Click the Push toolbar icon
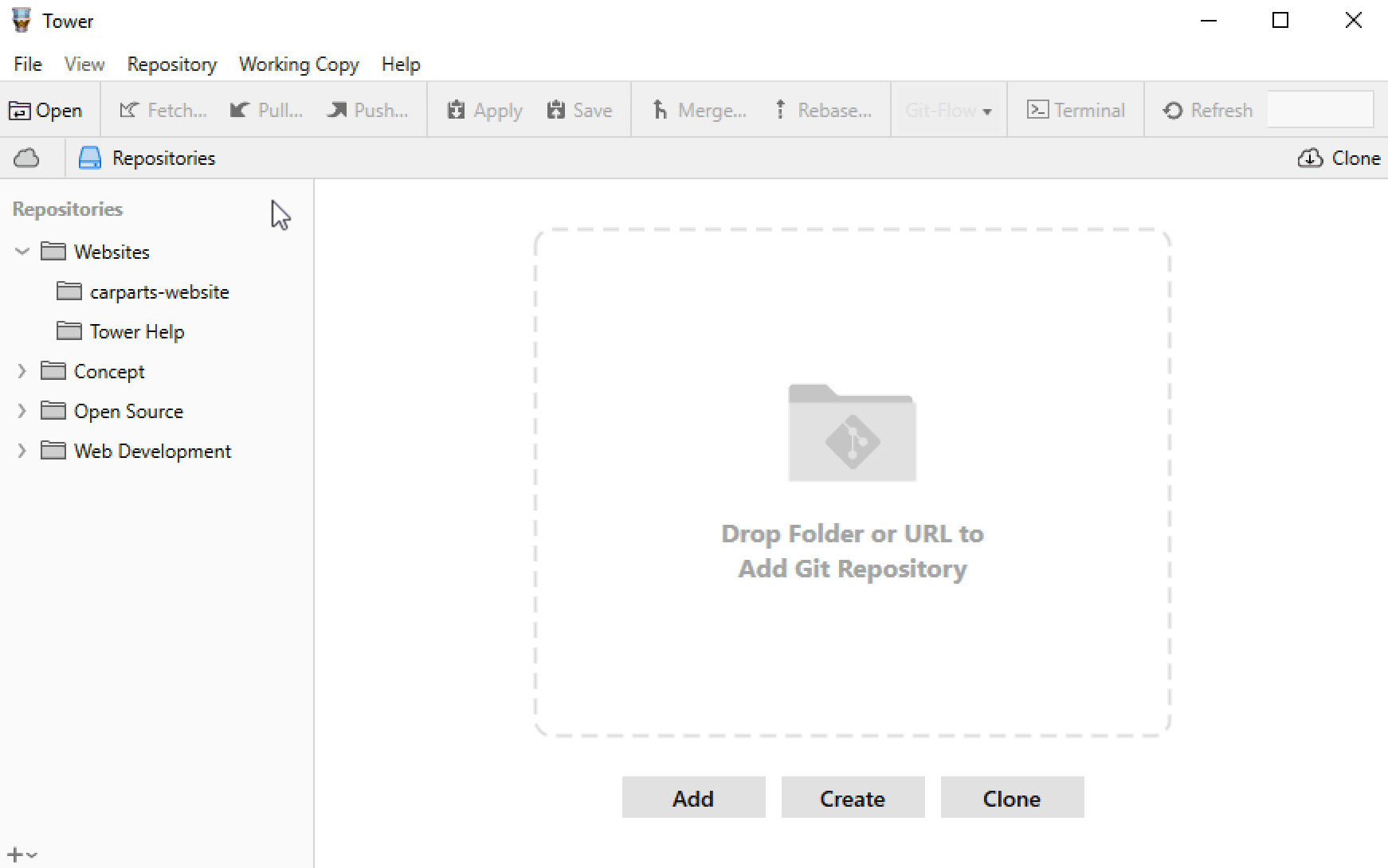The height and width of the screenshot is (868, 1388). click(337, 111)
